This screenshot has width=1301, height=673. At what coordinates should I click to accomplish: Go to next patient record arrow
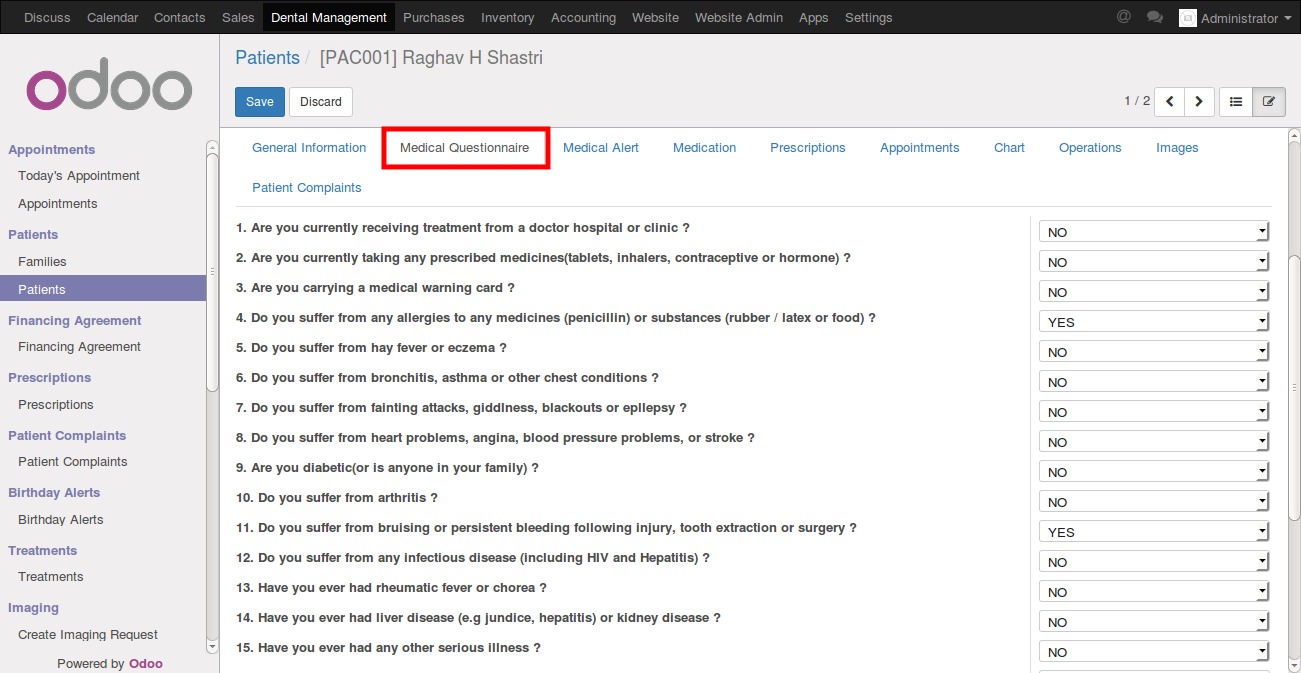[x=1199, y=101]
